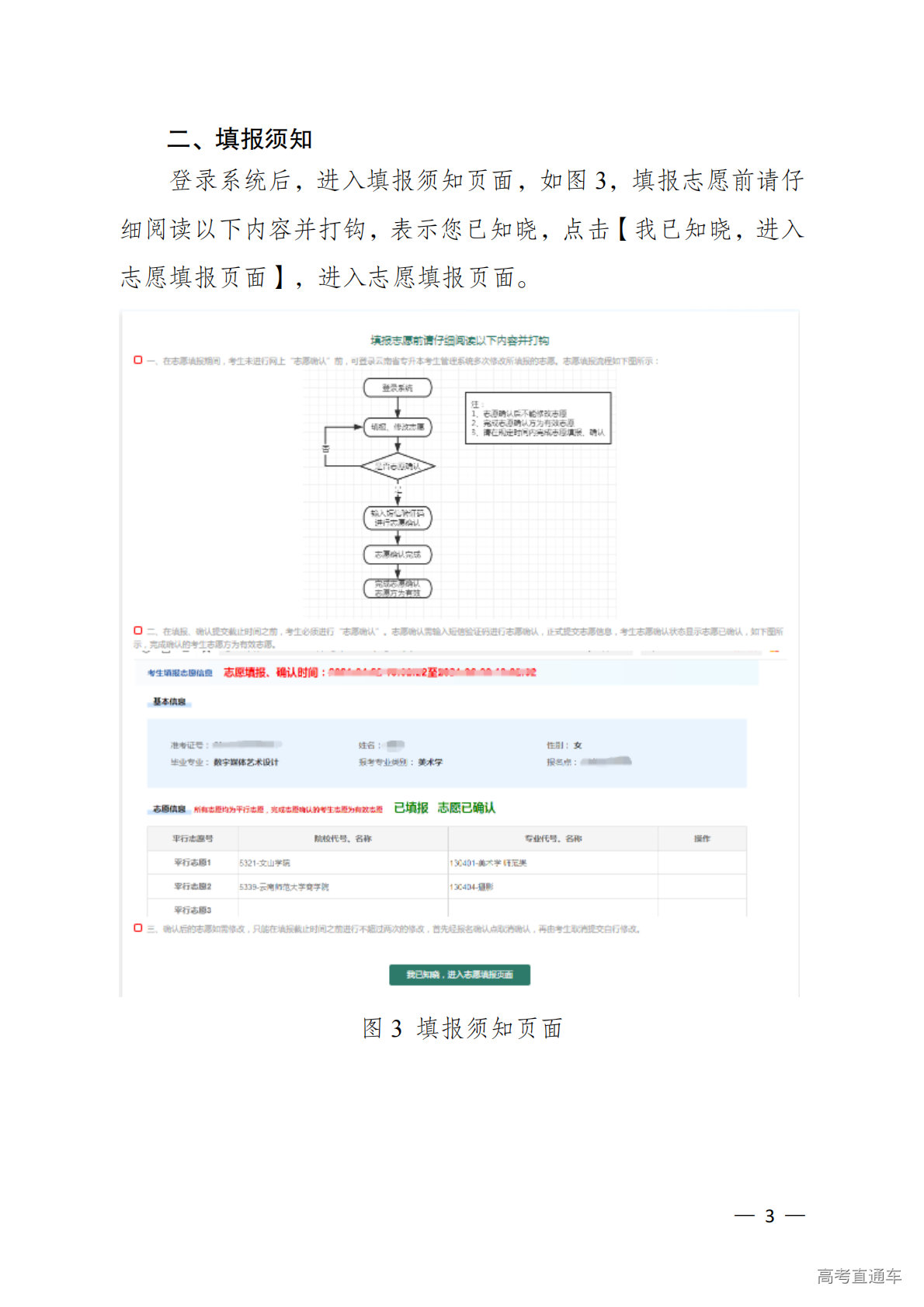Click the 我已知晓,进入志愿填报页面 button
Viewport: 924px width, 1307px height.
459,975
